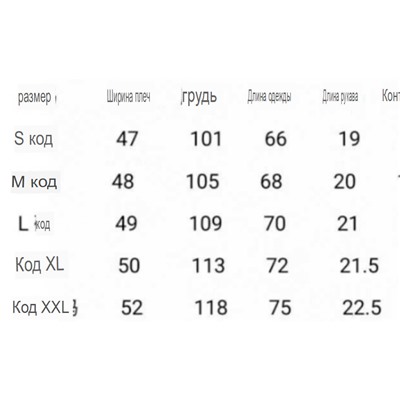Click the Ширина плеч column header
Screen dimensions: 400x400
(x=129, y=97)
